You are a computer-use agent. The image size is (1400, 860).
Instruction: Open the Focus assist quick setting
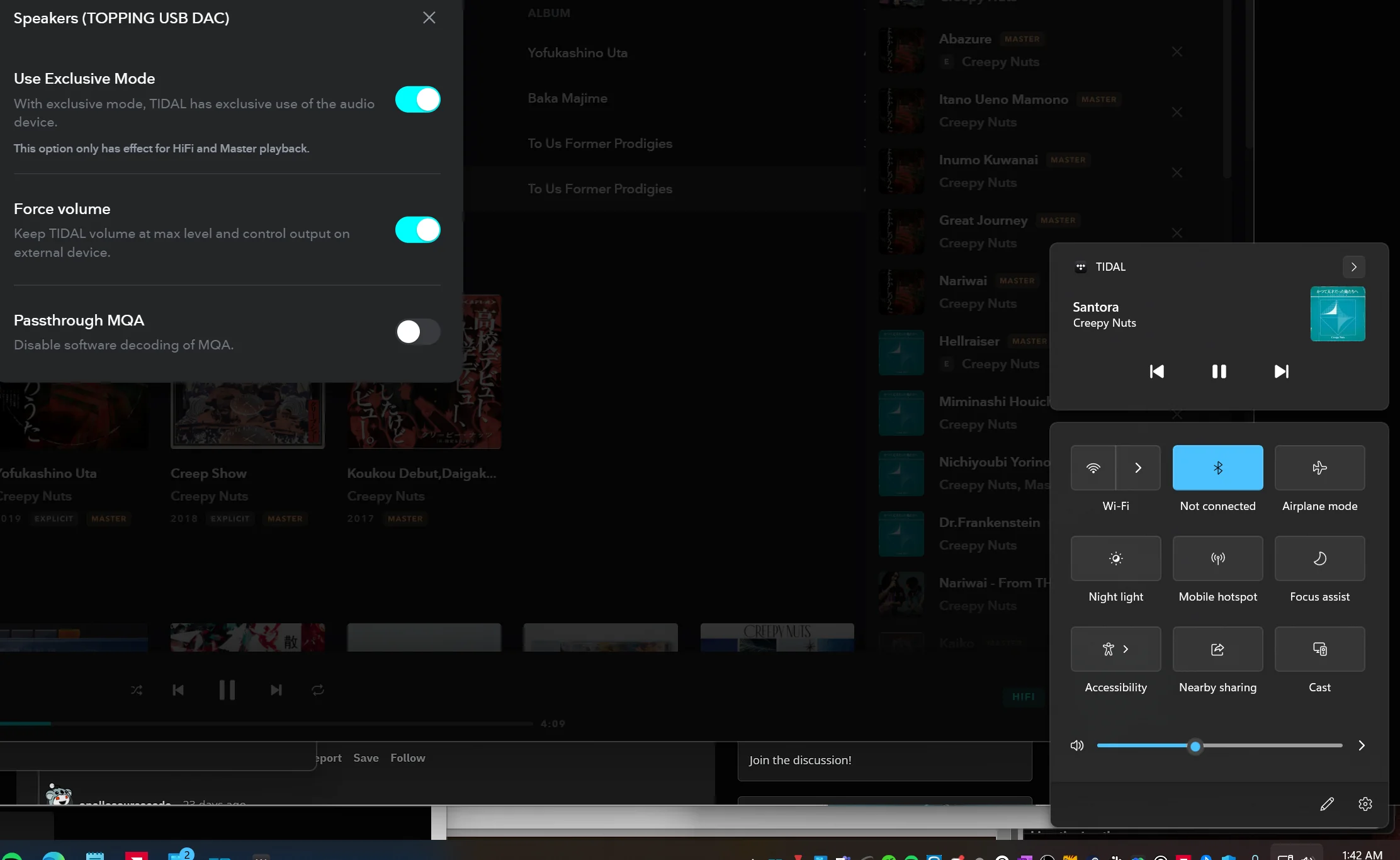pyautogui.click(x=1319, y=558)
